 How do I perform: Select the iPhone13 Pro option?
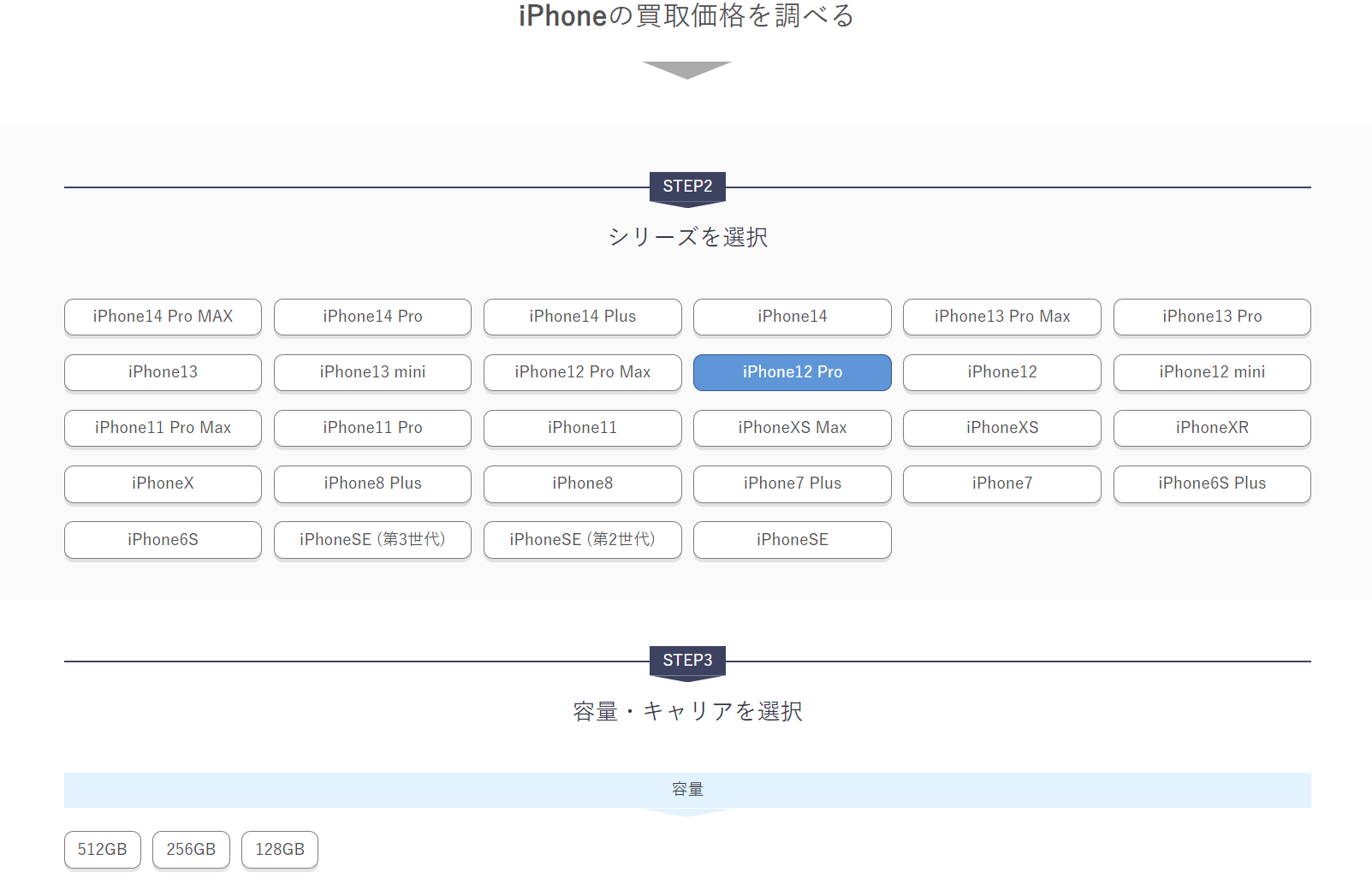click(1211, 317)
